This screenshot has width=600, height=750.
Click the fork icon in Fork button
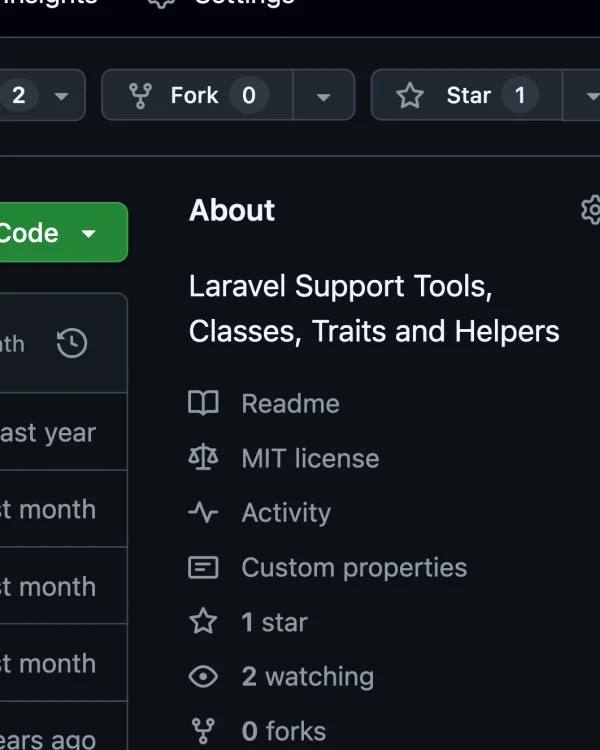pos(140,95)
